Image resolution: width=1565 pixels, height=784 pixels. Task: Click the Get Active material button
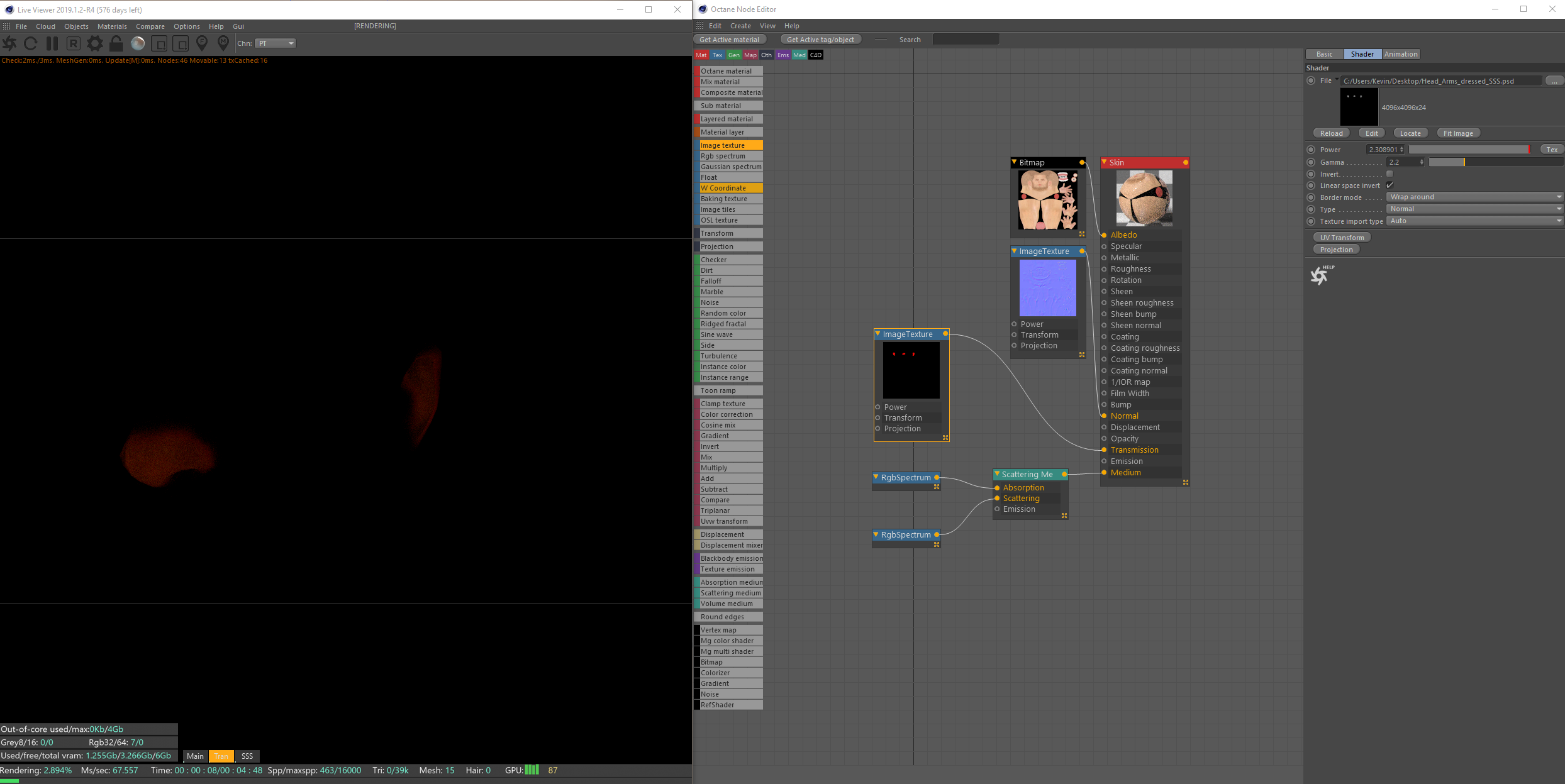729,40
